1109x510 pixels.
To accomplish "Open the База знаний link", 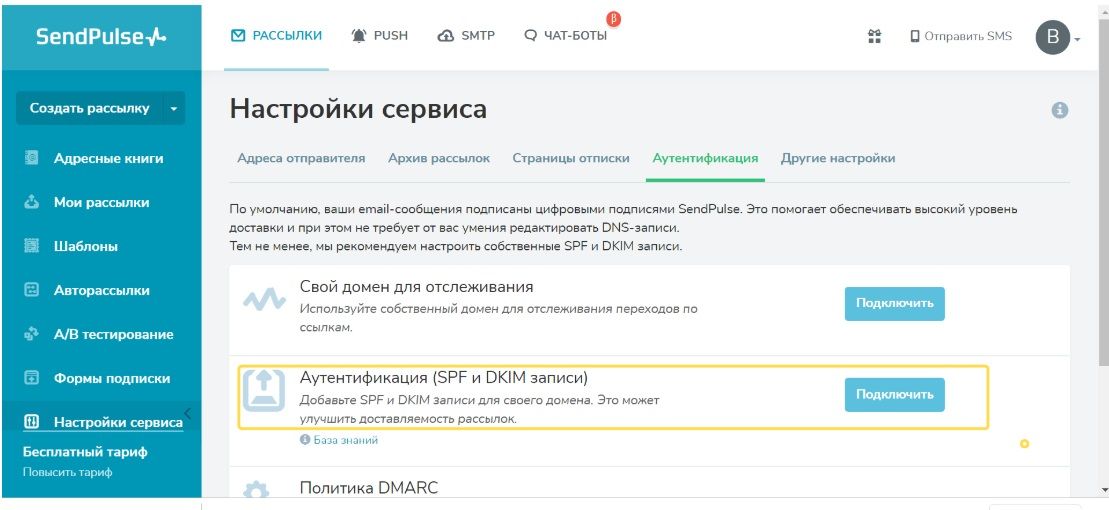I will 346,440.
